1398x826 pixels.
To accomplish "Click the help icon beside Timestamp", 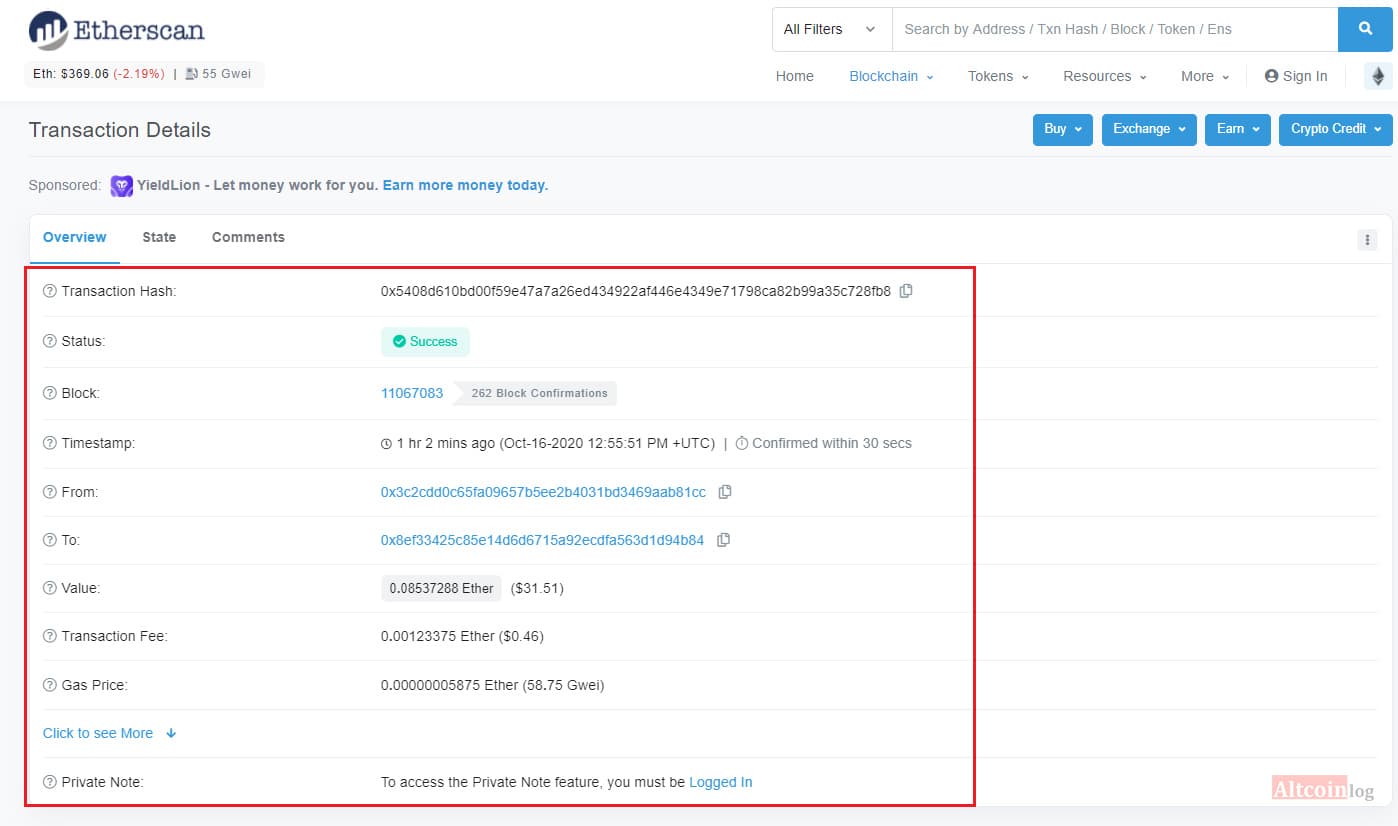I will tap(50, 443).
